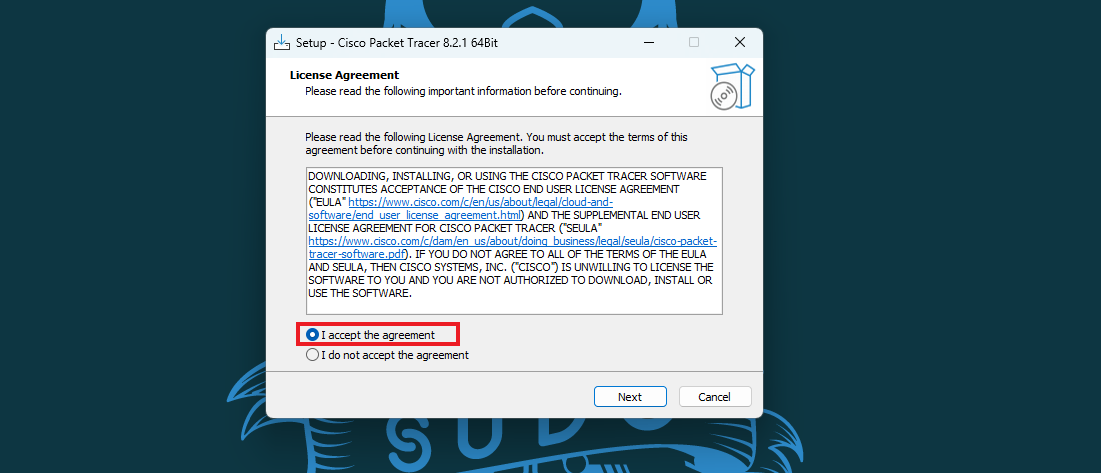Minimize the Setup window
Screen dimensions: 1101x473
pyautogui.click(x=647, y=42)
